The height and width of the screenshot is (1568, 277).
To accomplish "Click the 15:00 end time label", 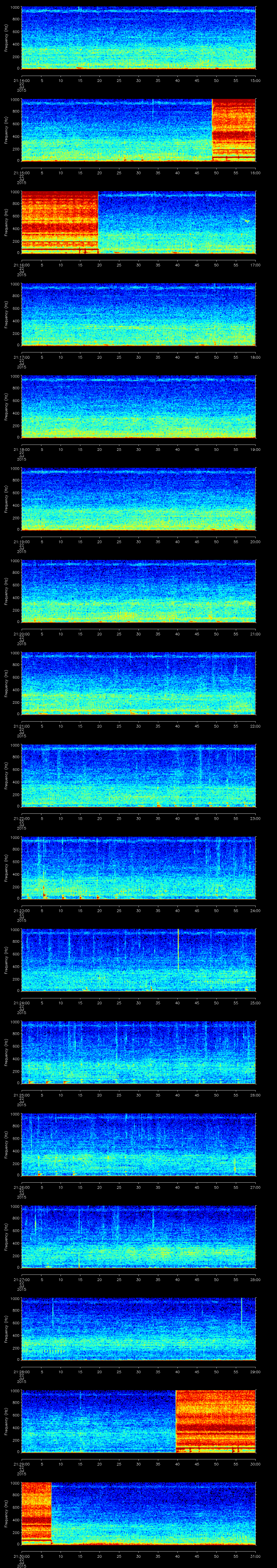I will point(255,80).
